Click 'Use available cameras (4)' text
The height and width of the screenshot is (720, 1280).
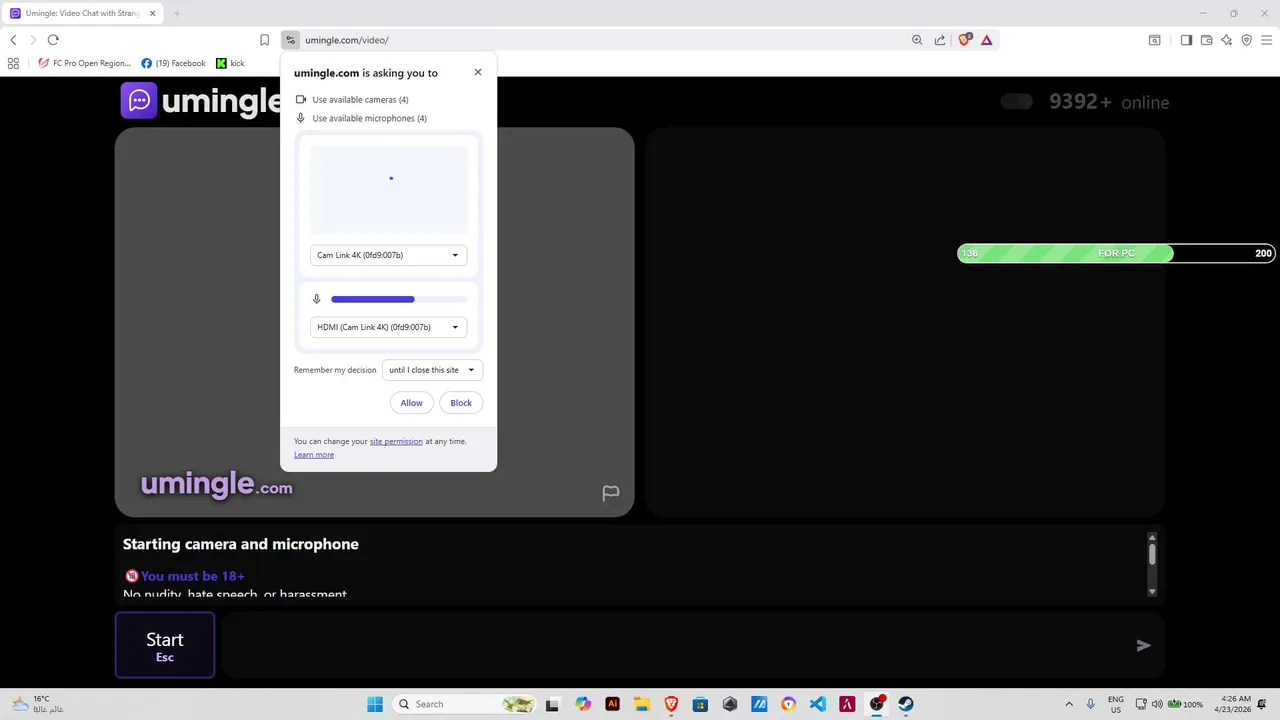pyautogui.click(x=360, y=100)
